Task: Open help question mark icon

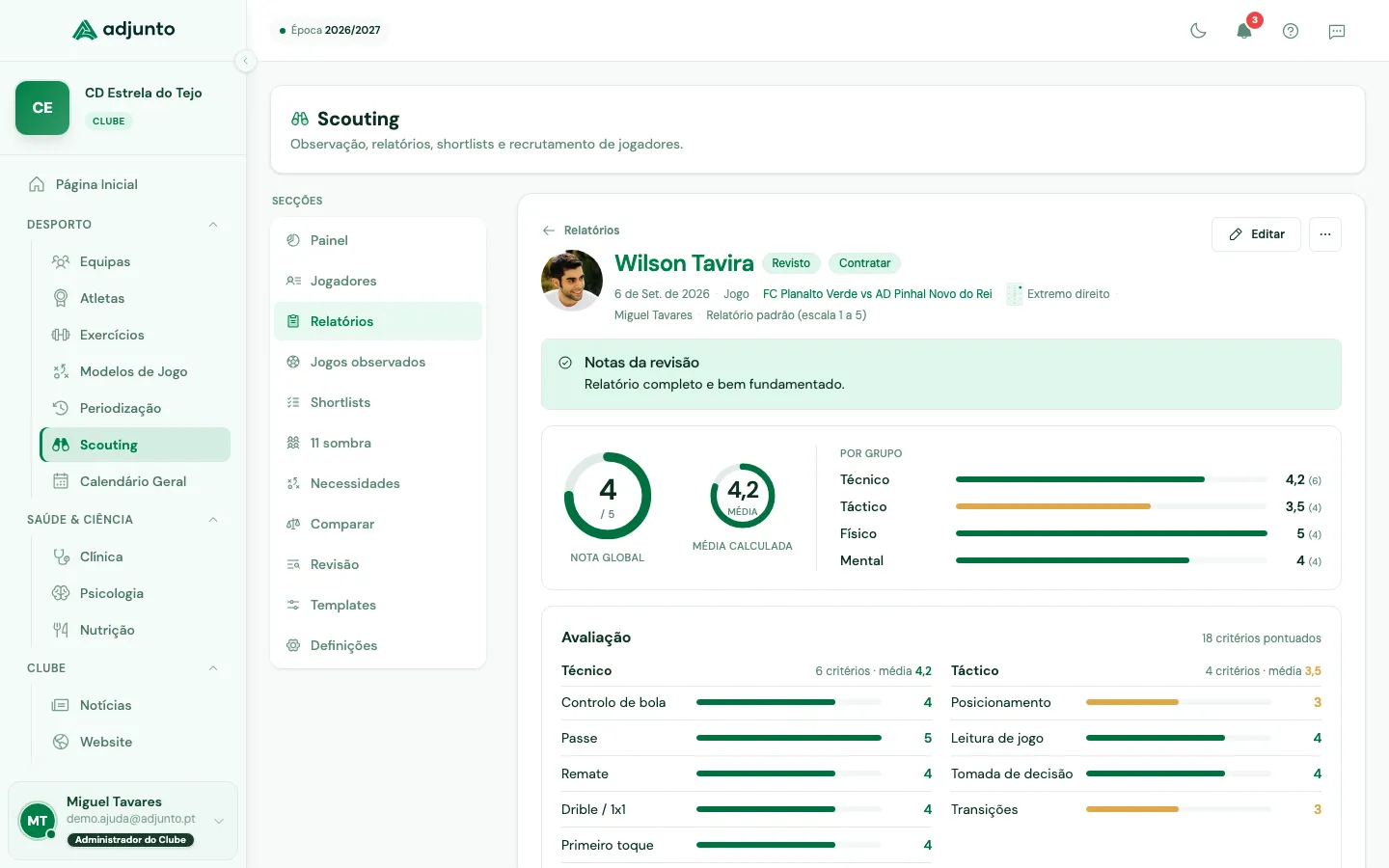Action: (x=1291, y=31)
